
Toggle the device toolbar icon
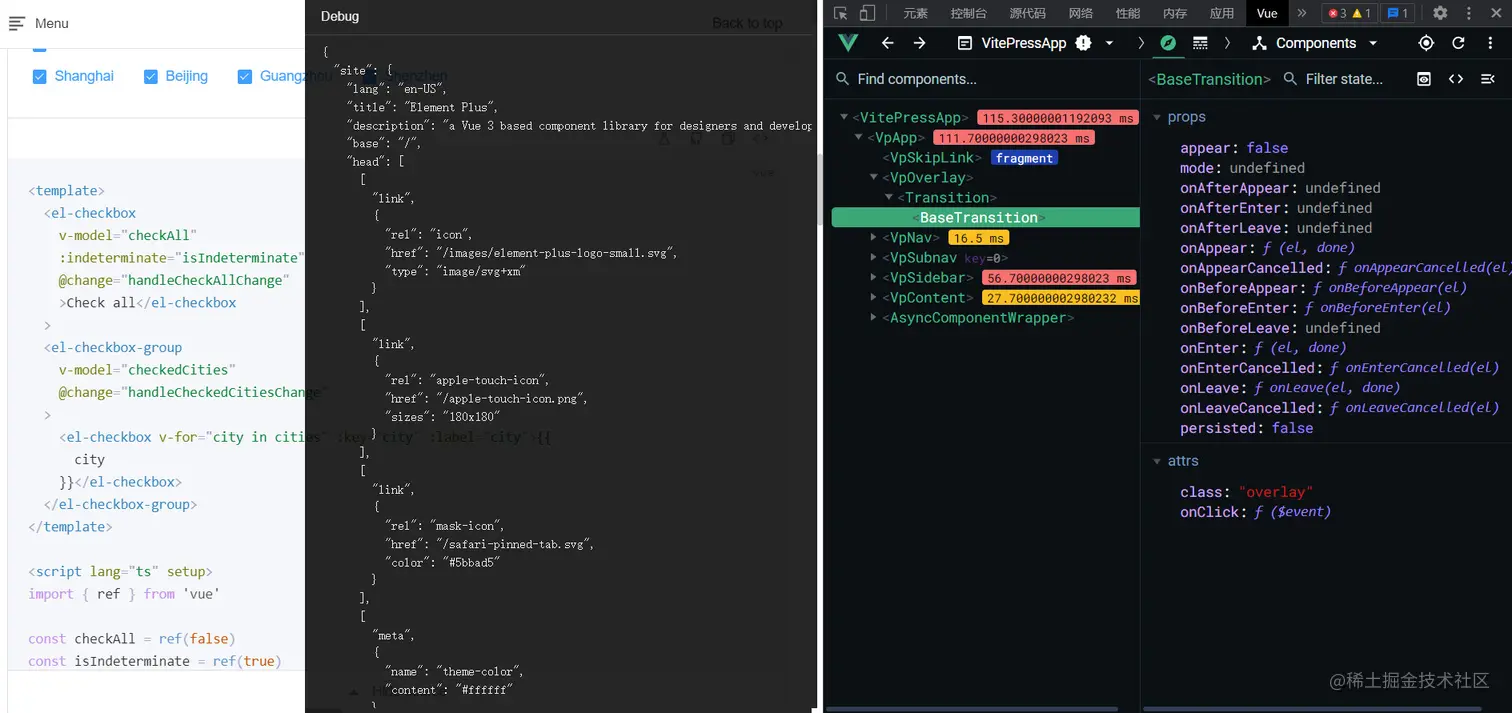(867, 13)
